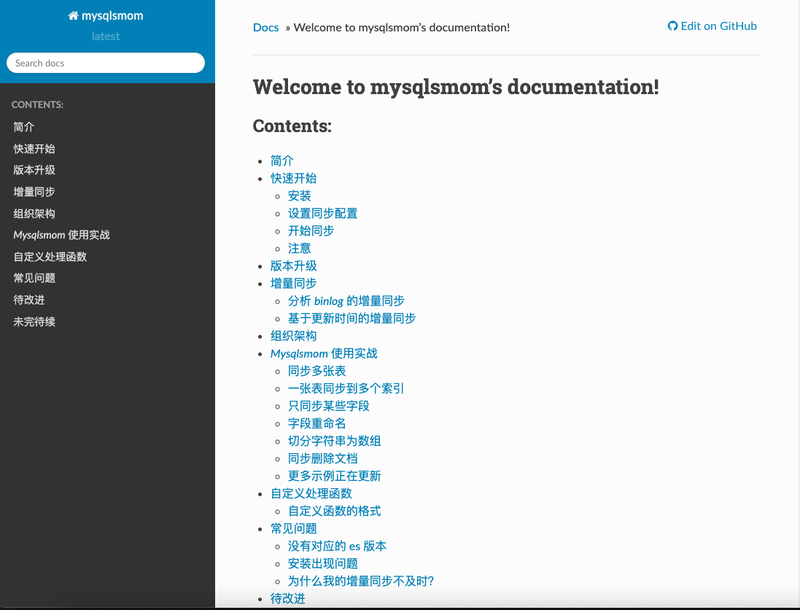This screenshot has width=800, height=610.
Task: Open sidebar item 增量同步
Action: coord(34,192)
